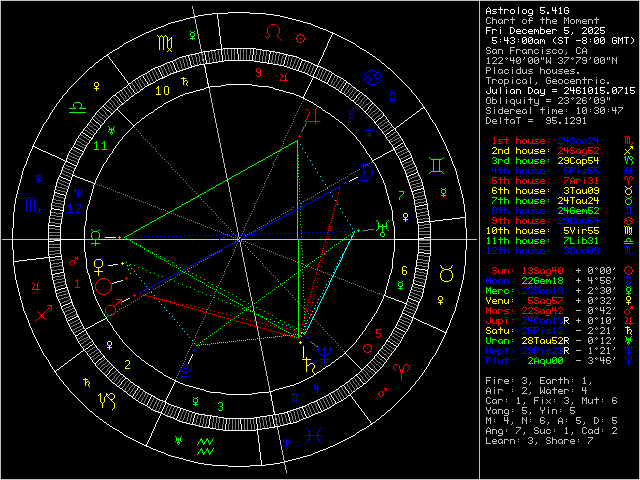Select the red Aries sign glyph on the wheel
The height and width of the screenshot is (480, 640).
tap(401, 373)
